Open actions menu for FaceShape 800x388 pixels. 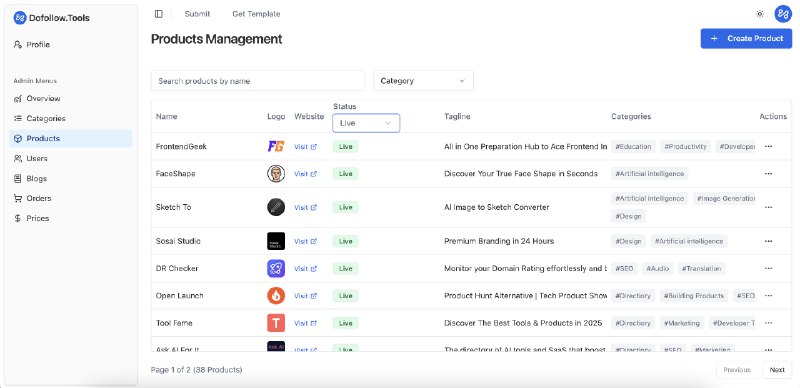point(768,174)
